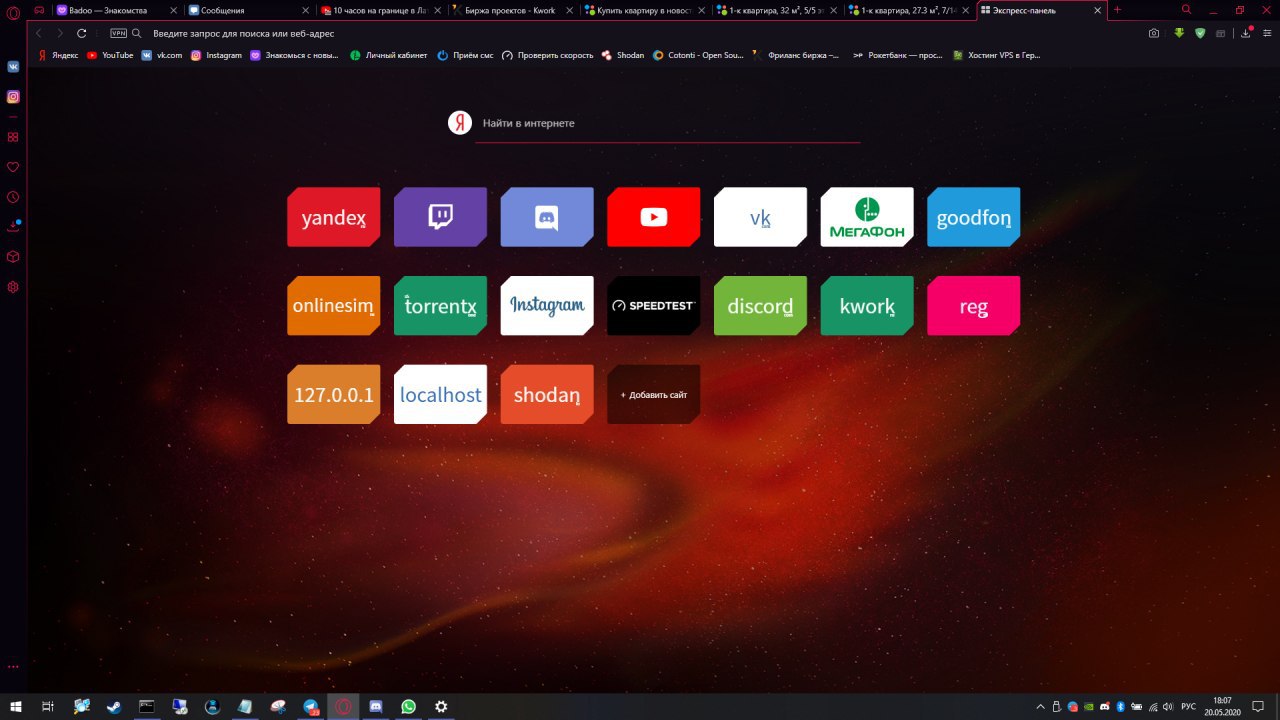Open the Рокетбанк bookmark
Viewport: 1280px width, 720px height.
(897, 55)
